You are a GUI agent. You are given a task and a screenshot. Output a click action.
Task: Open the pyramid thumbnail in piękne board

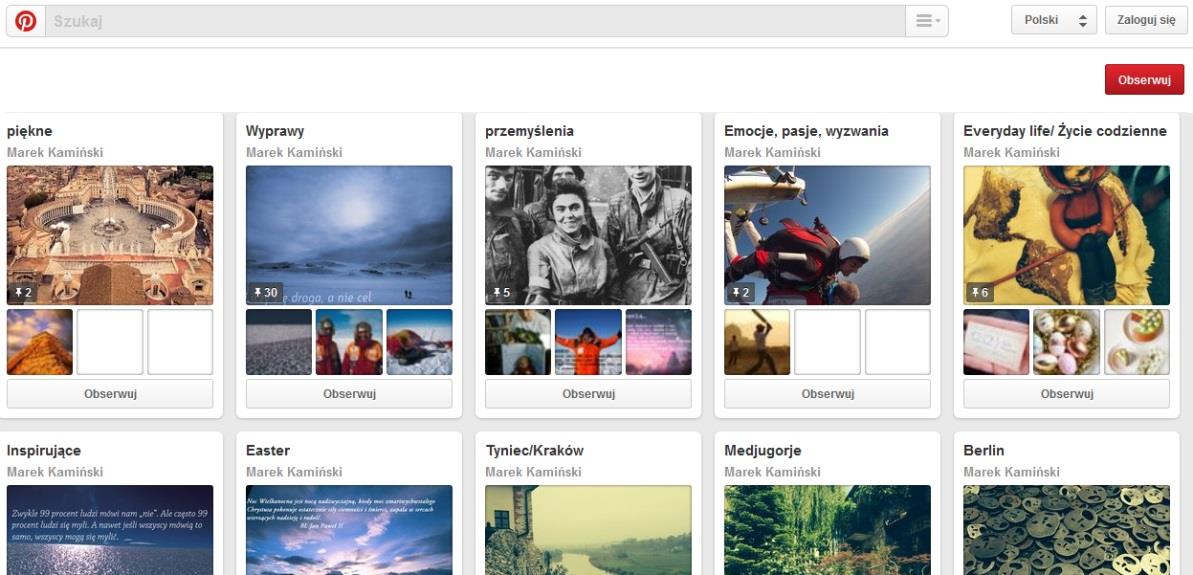coord(40,342)
